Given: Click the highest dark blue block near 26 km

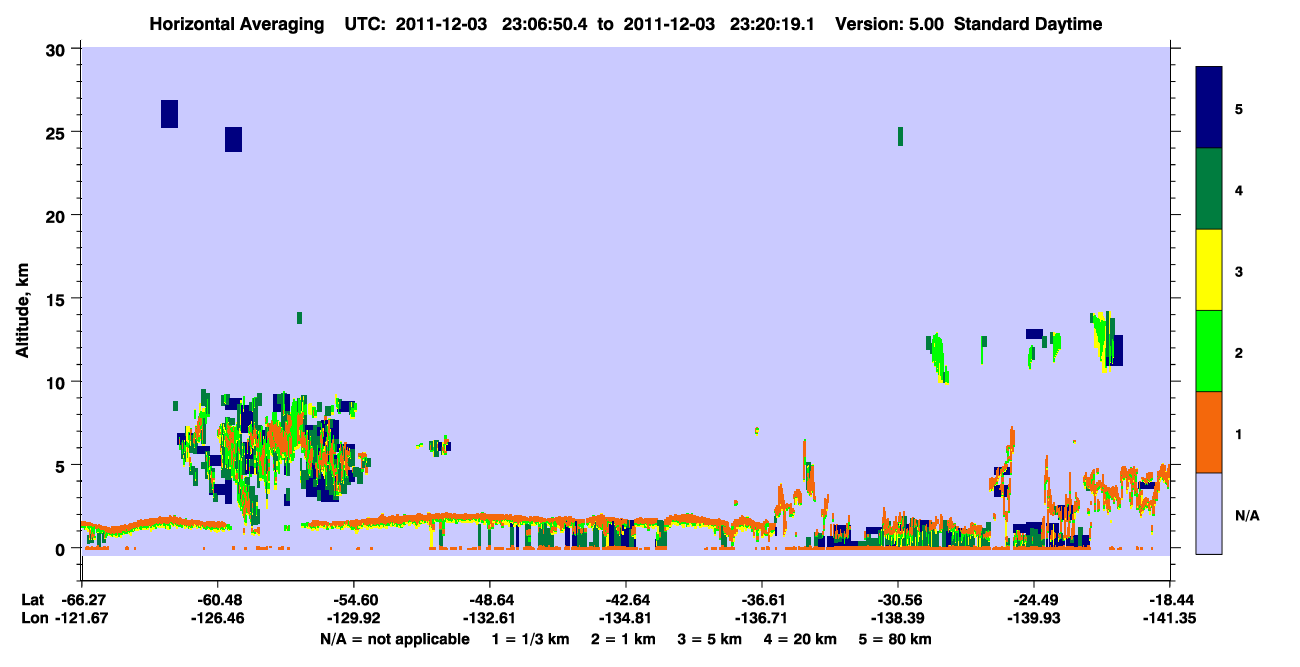Looking at the screenshot, I should pos(169,114).
